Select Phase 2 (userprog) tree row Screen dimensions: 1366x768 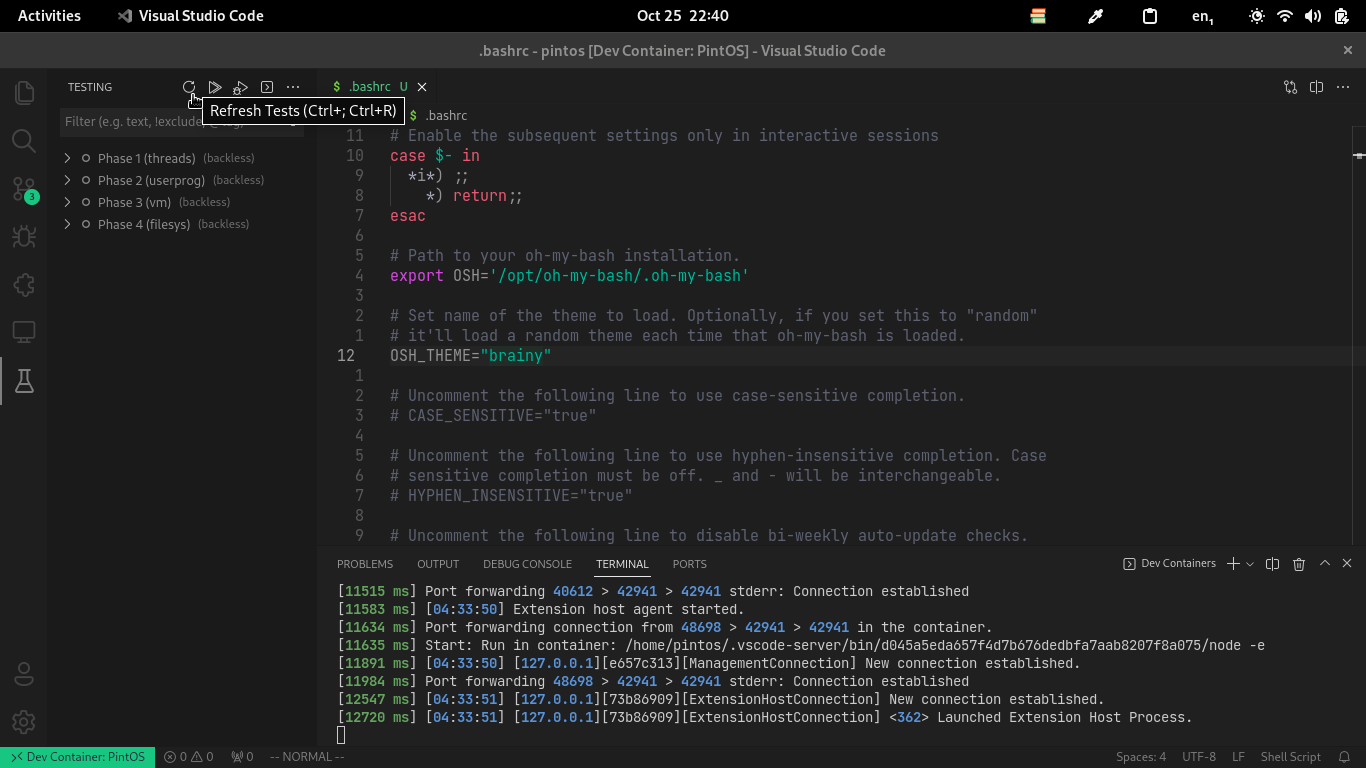[182, 180]
